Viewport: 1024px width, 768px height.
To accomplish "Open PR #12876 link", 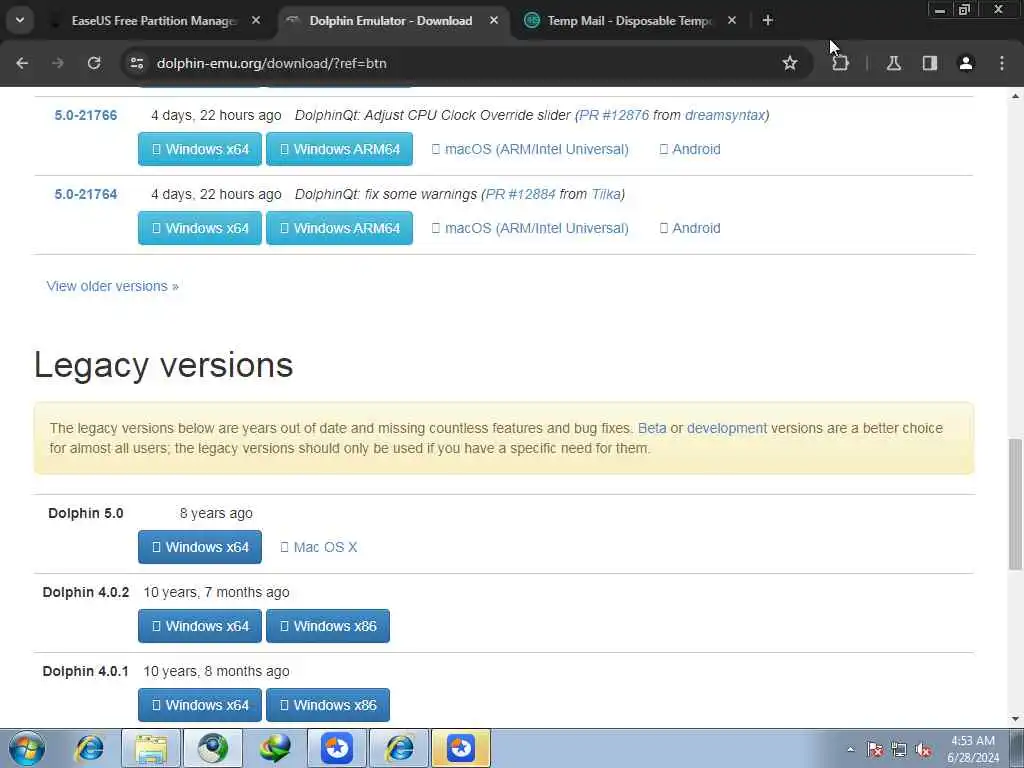I will (x=614, y=116).
